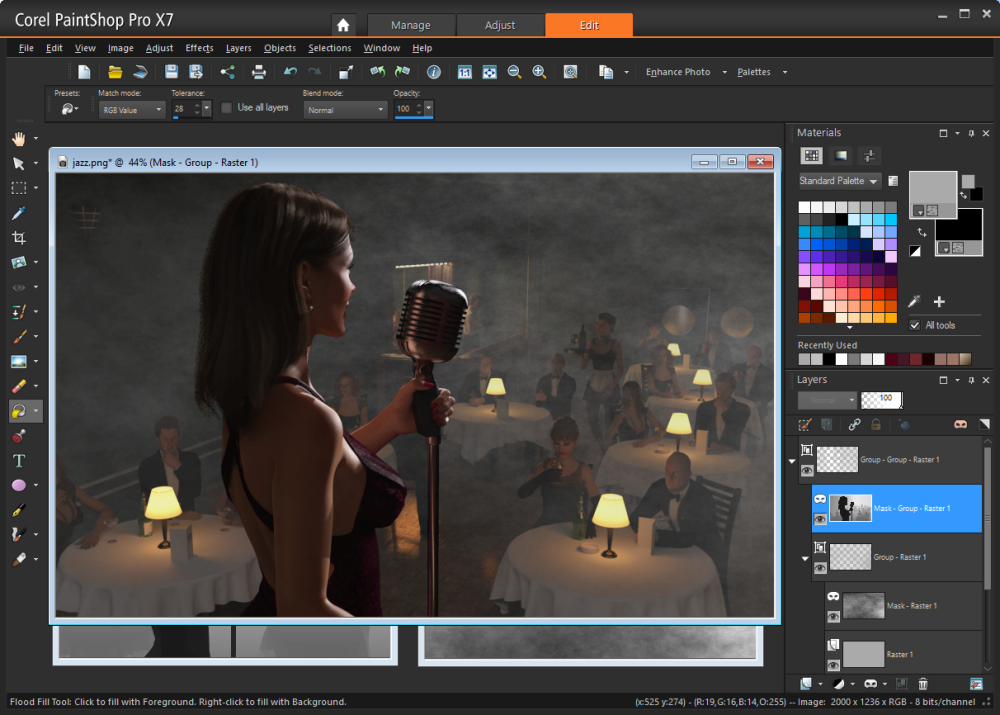Screen dimensions: 1000x715
Task: Click the Palettes button
Action: [x=754, y=72]
